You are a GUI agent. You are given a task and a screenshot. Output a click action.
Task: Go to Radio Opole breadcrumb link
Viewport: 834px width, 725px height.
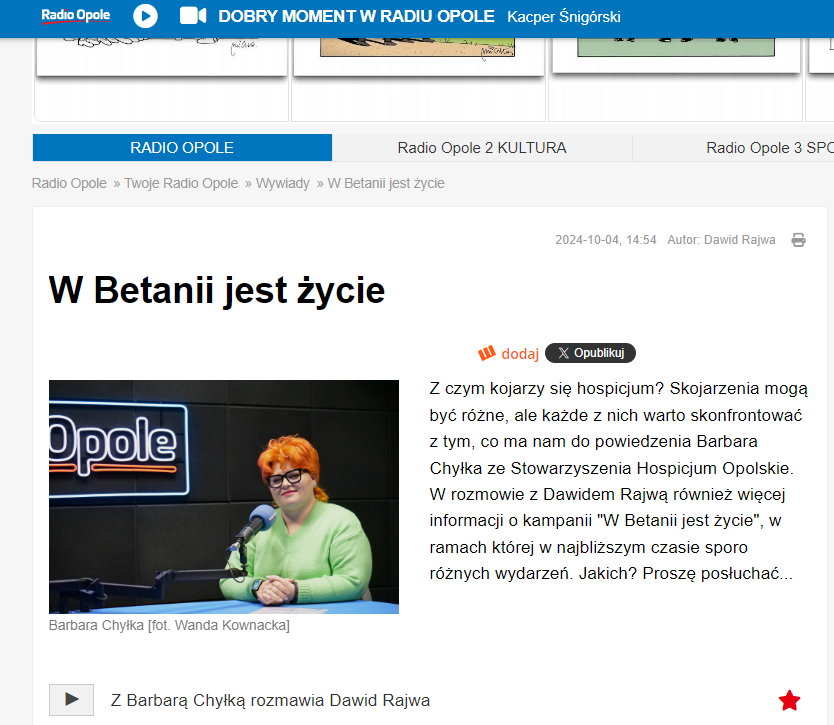point(69,184)
